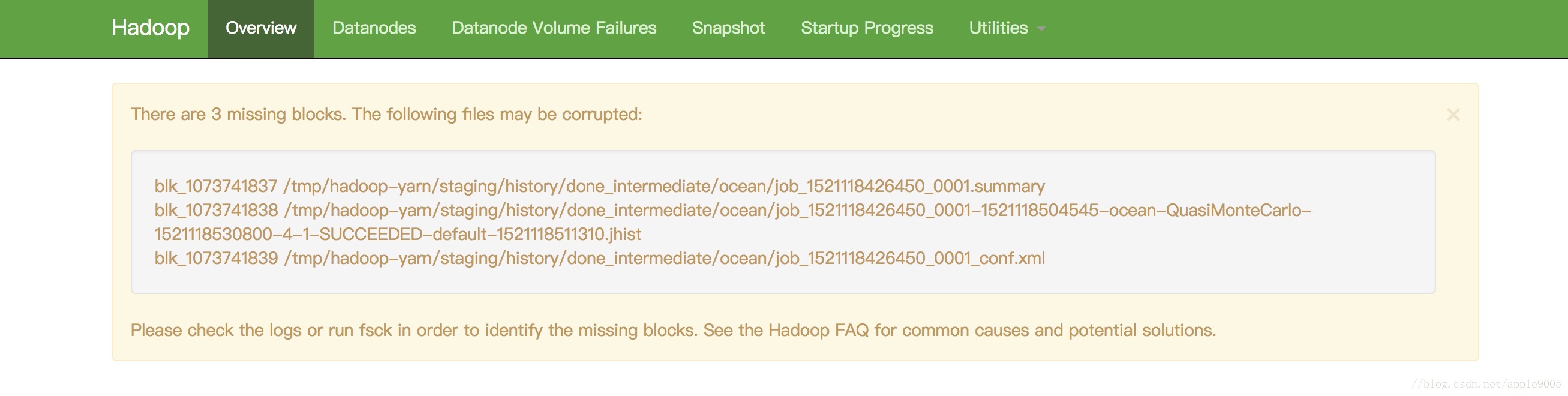This screenshot has height=396, width=1568.
Task: Open the Datanode Volume Failures tab
Action: tap(554, 28)
